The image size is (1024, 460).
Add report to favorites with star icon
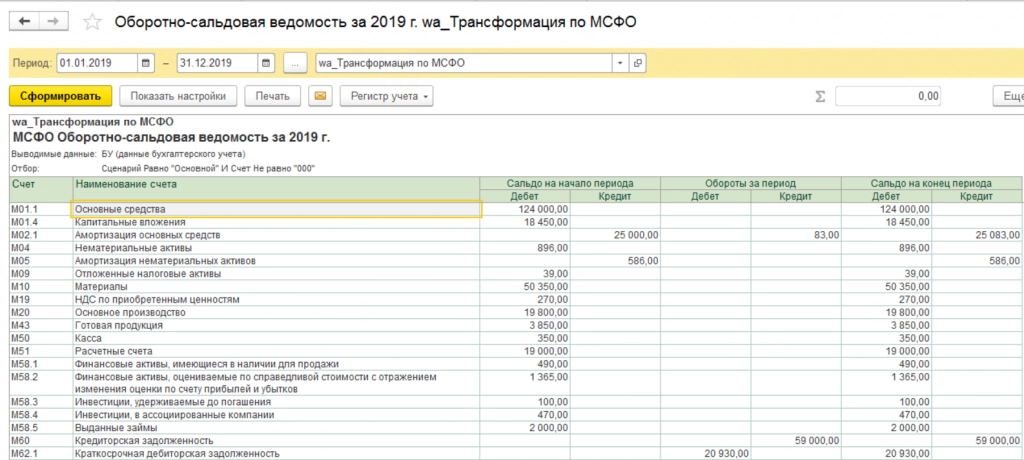(x=92, y=22)
